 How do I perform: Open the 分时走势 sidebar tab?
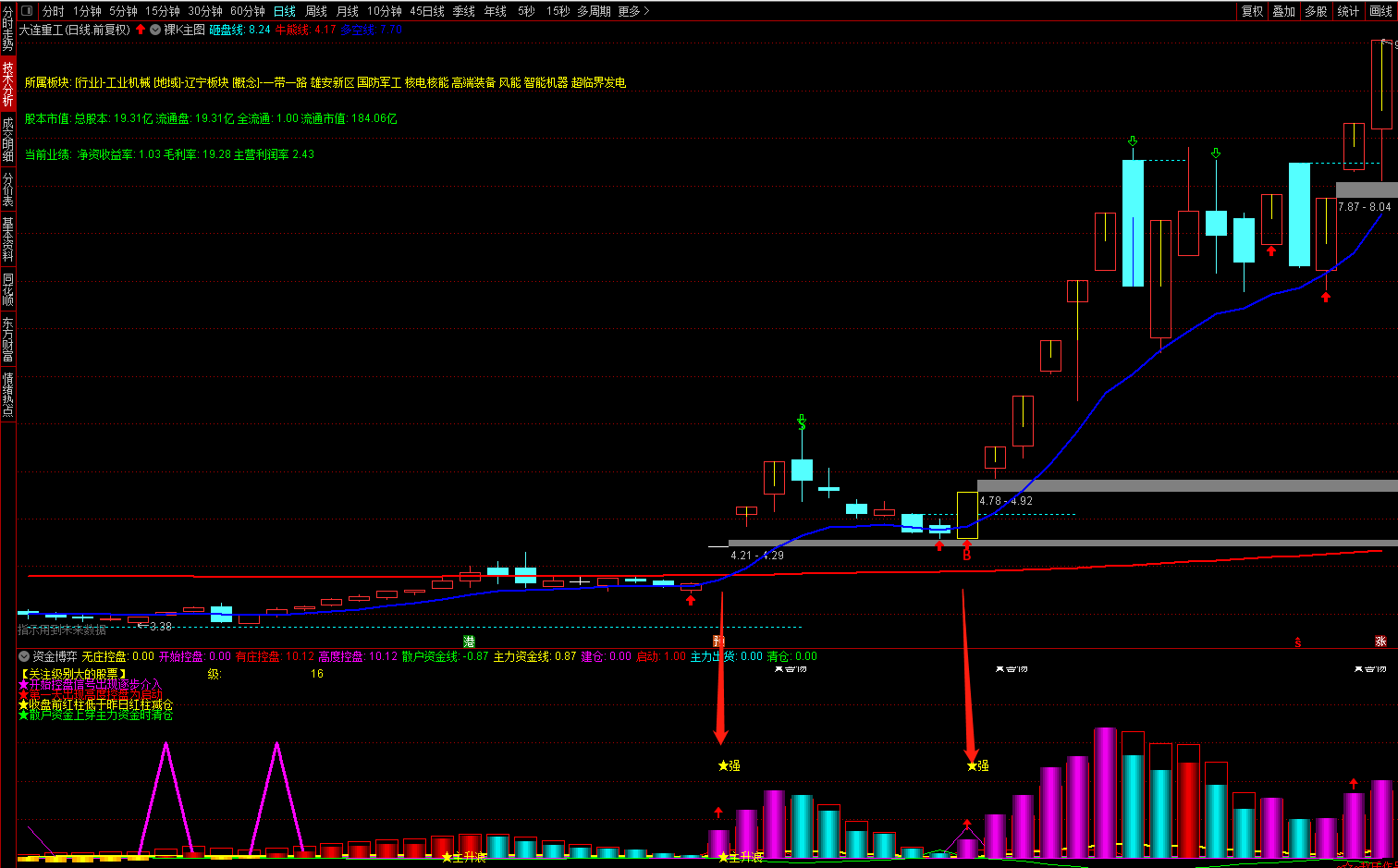tap(7, 28)
